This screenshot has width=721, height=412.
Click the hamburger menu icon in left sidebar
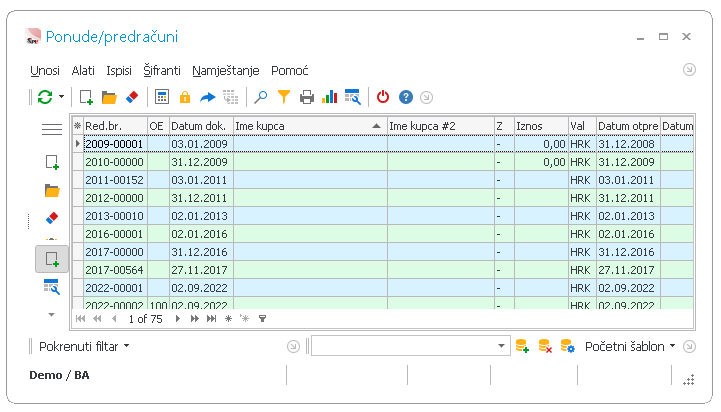(52, 130)
